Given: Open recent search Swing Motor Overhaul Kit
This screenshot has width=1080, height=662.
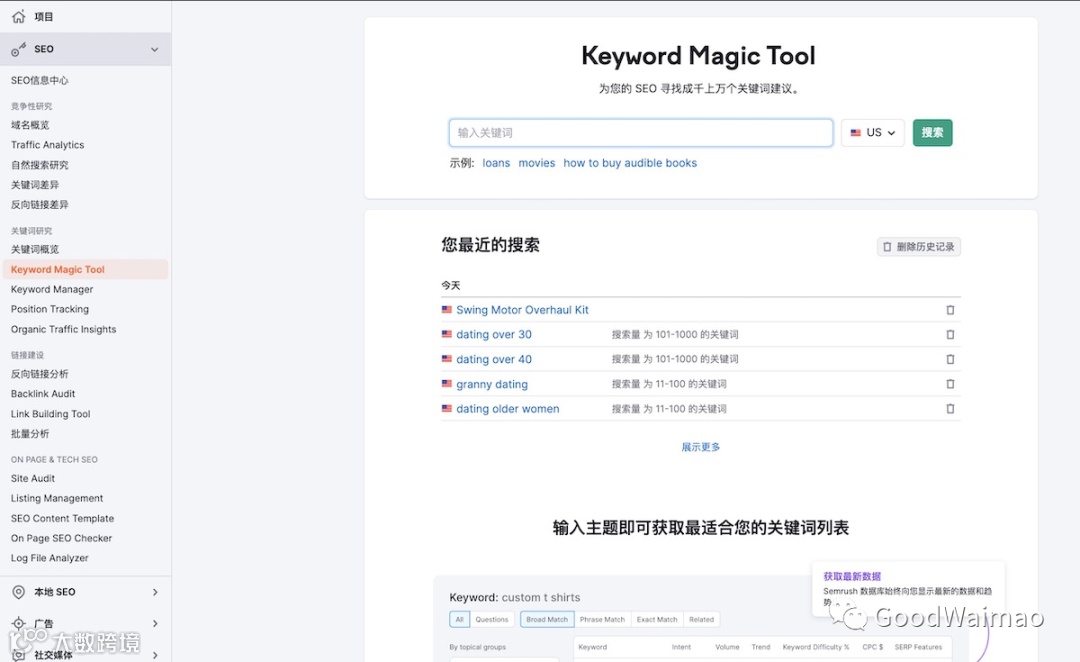Looking at the screenshot, I should (x=522, y=310).
